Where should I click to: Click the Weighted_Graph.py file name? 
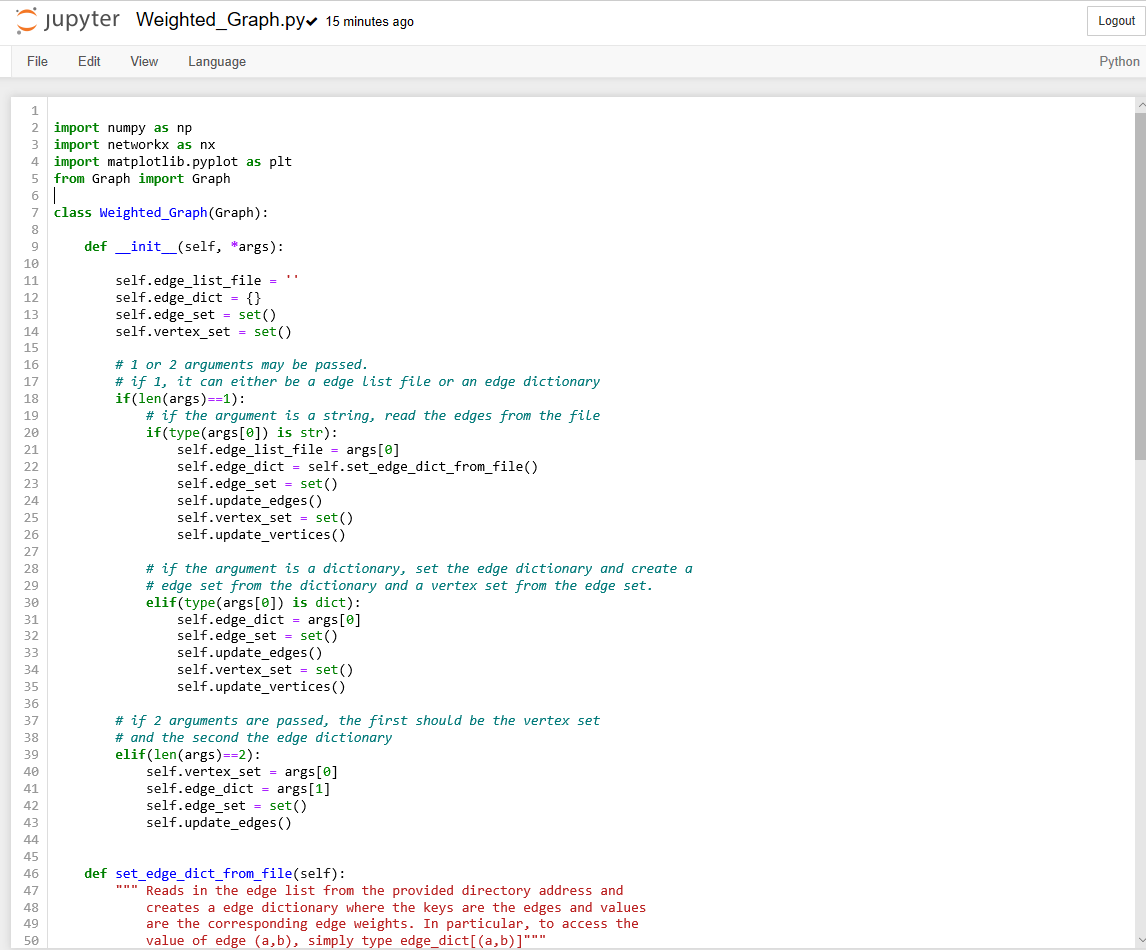(221, 20)
